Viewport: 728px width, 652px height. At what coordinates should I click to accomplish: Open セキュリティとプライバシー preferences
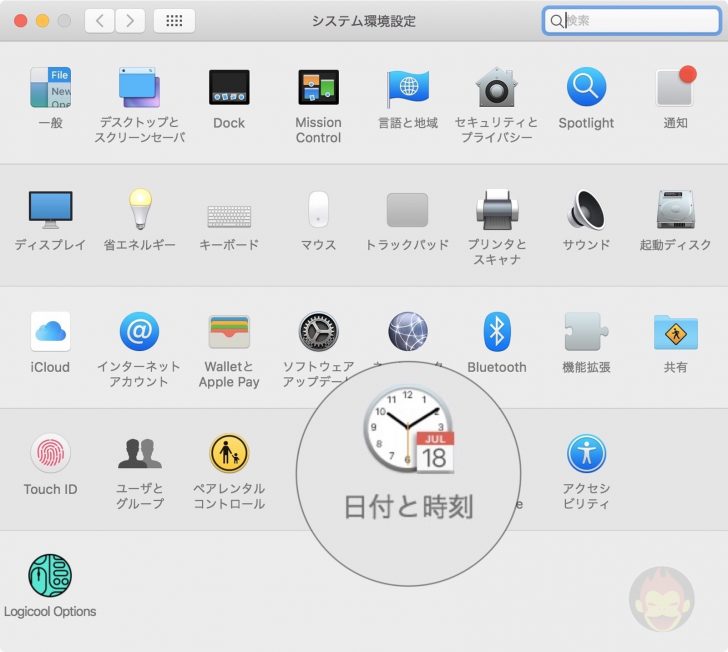pos(497,87)
